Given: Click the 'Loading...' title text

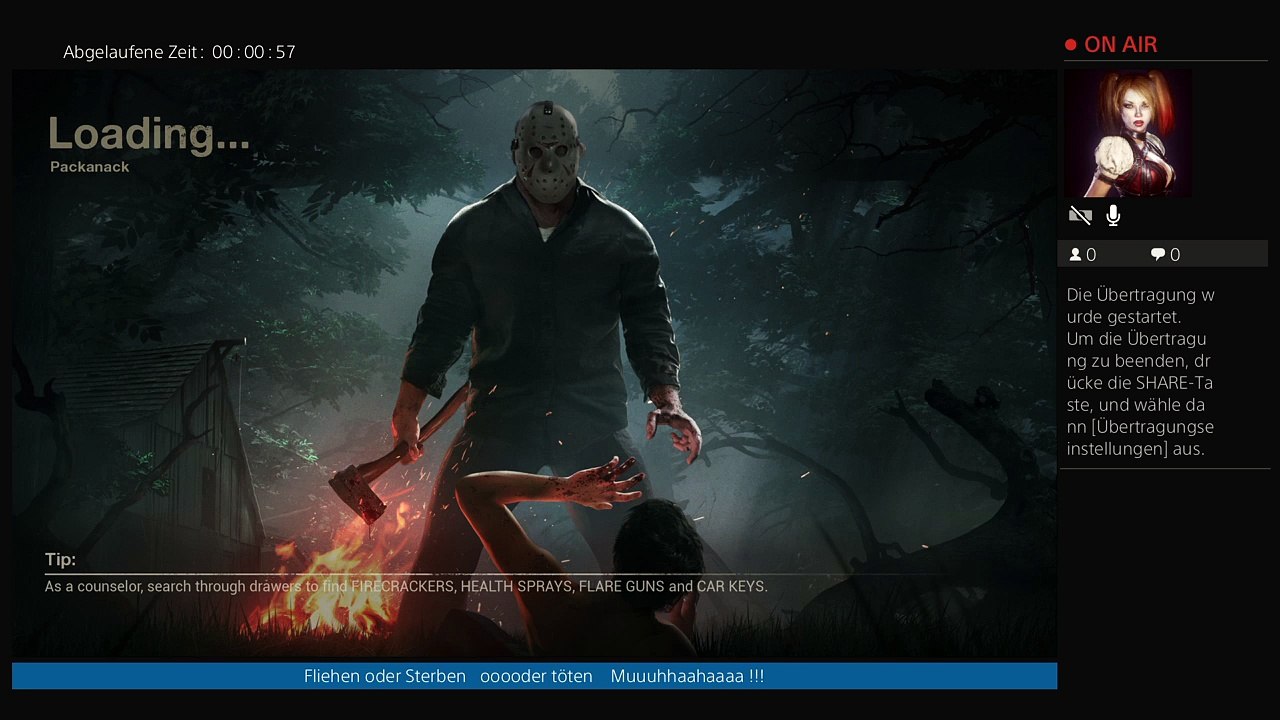Looking at the screenshot, I should 149,134.
